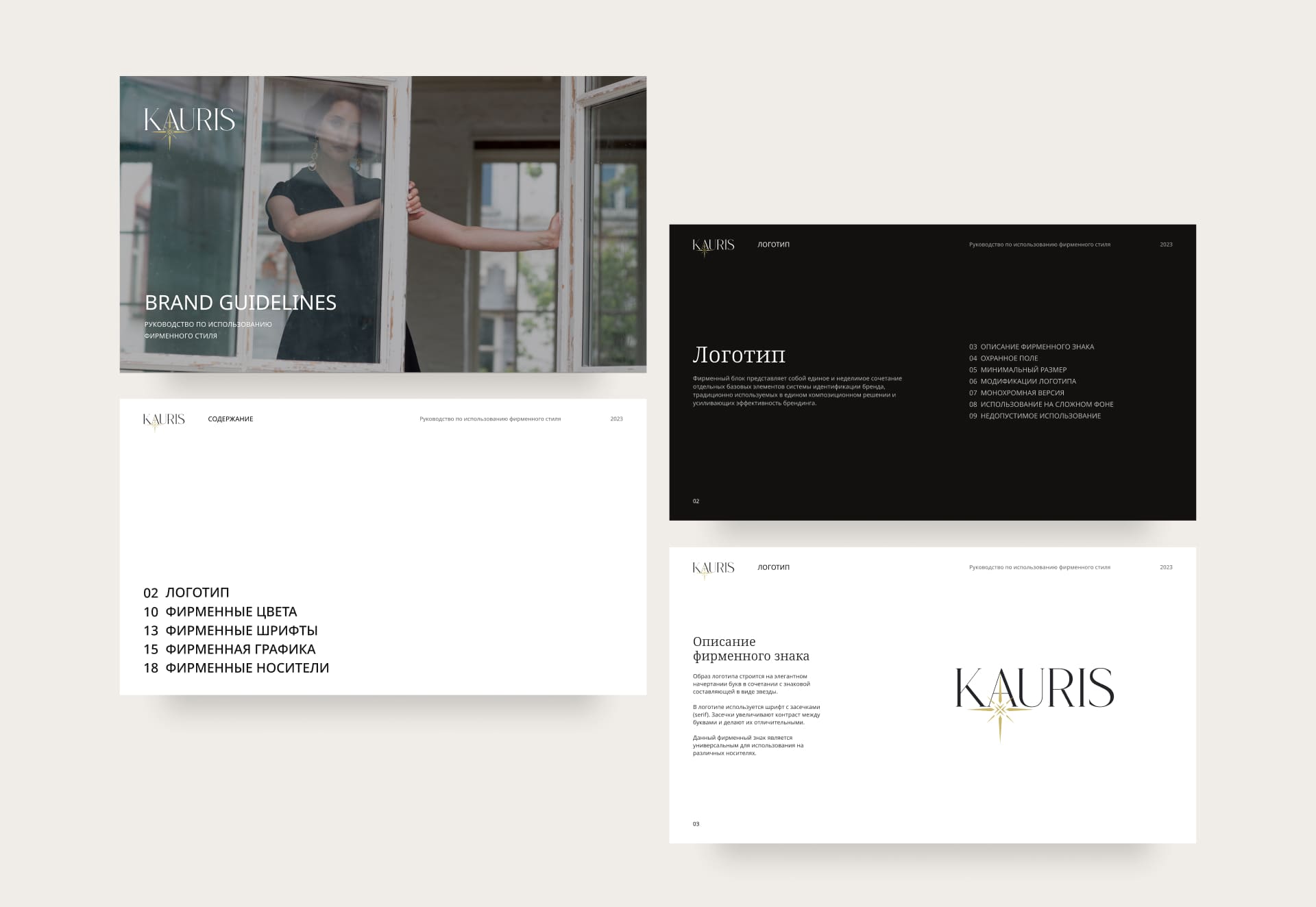The height and width of the screenshot is (907, 1316).
Task: Click the small KAURIS logo on description slide header
Action: 713,568
